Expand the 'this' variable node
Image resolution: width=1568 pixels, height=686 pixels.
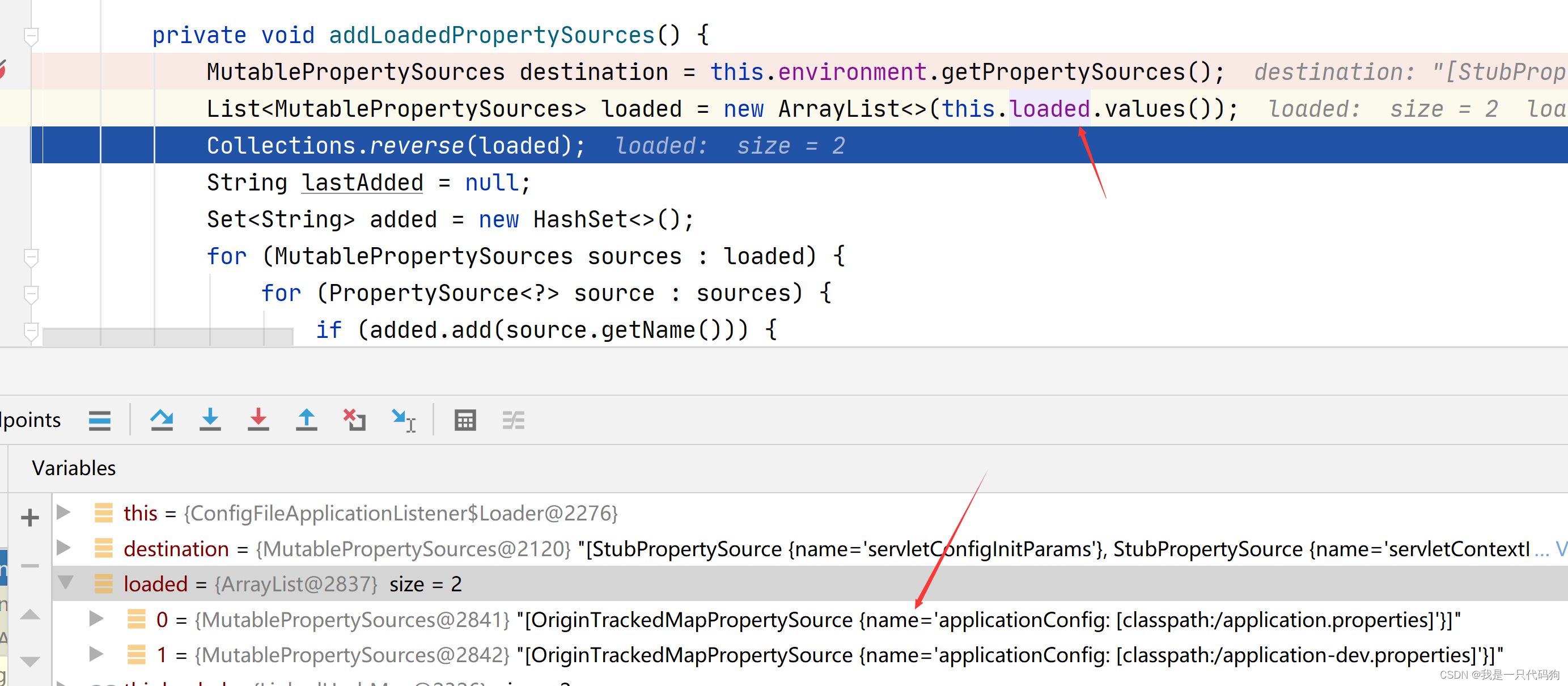click(x=63, y=513)
